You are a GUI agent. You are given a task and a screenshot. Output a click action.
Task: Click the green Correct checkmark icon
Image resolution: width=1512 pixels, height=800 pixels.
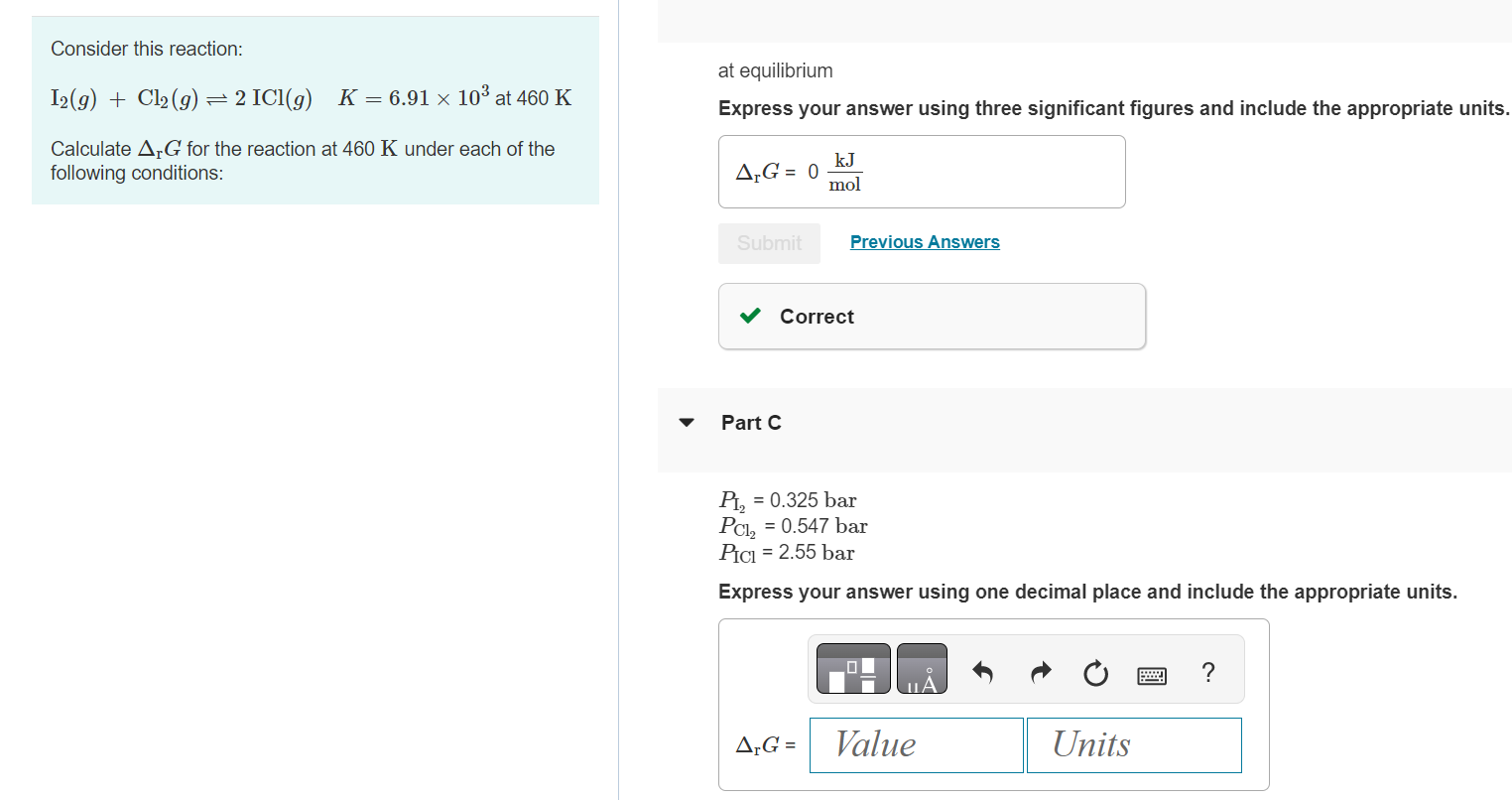[x=750, y=316]
